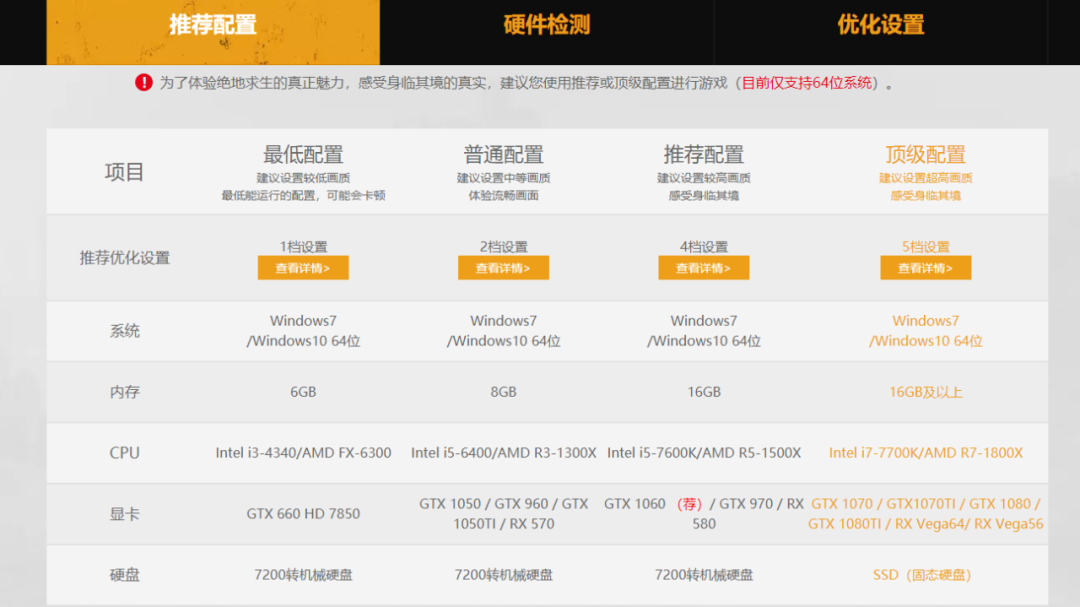Click the 建议设置超高画质 subtitle
Image resolution: width=1080 pixels, height=607 pixels.
click(926, 178)
